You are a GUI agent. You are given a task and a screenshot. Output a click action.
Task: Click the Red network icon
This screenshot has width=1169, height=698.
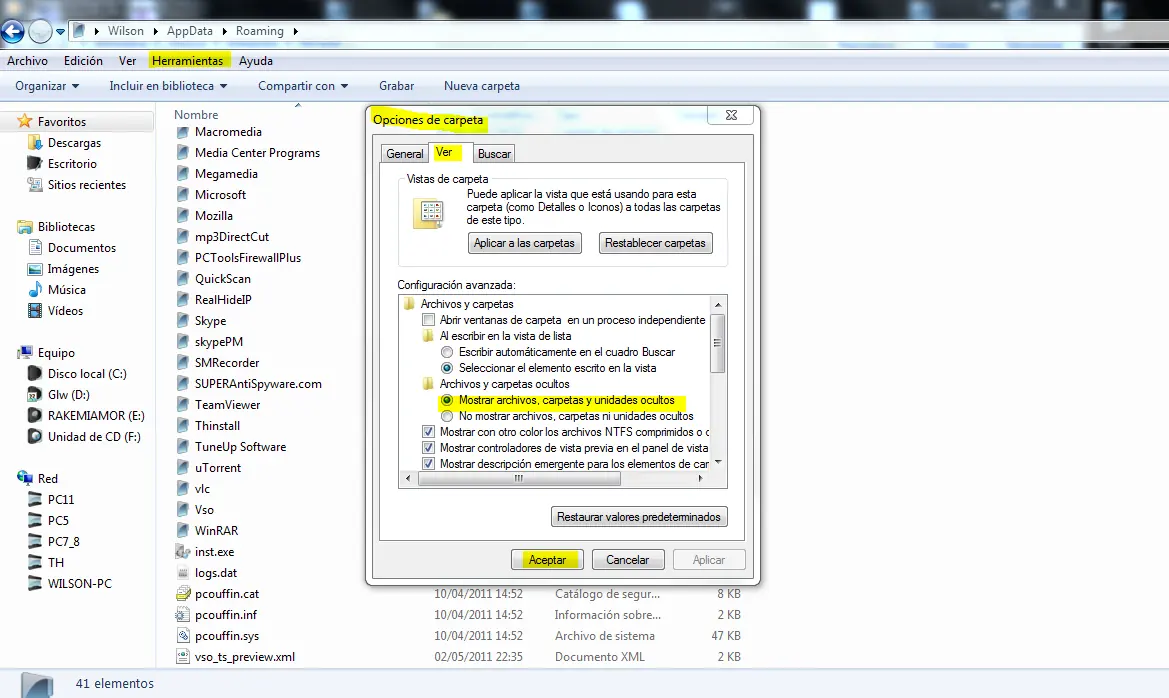[25, 478]
